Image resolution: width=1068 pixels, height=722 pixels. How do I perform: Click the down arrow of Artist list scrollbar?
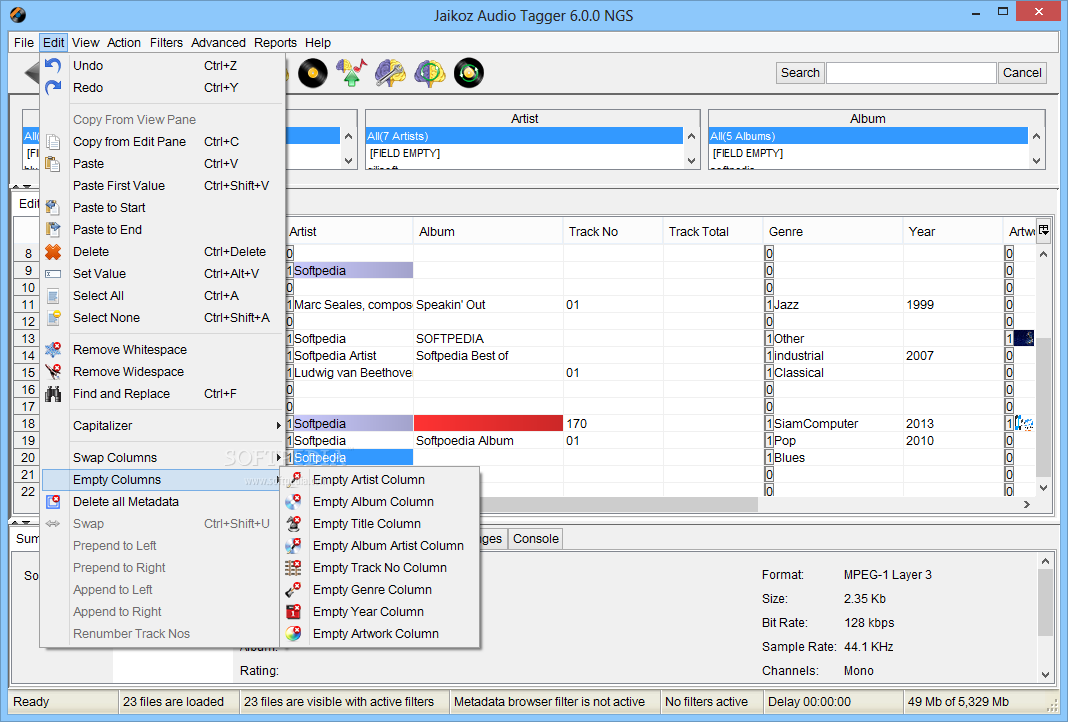691,161
